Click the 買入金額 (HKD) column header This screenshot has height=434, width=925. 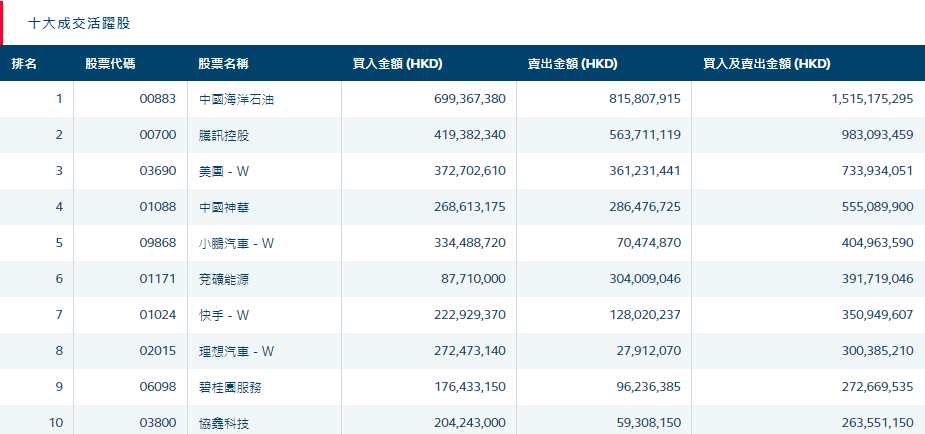[x=398, y=64]
